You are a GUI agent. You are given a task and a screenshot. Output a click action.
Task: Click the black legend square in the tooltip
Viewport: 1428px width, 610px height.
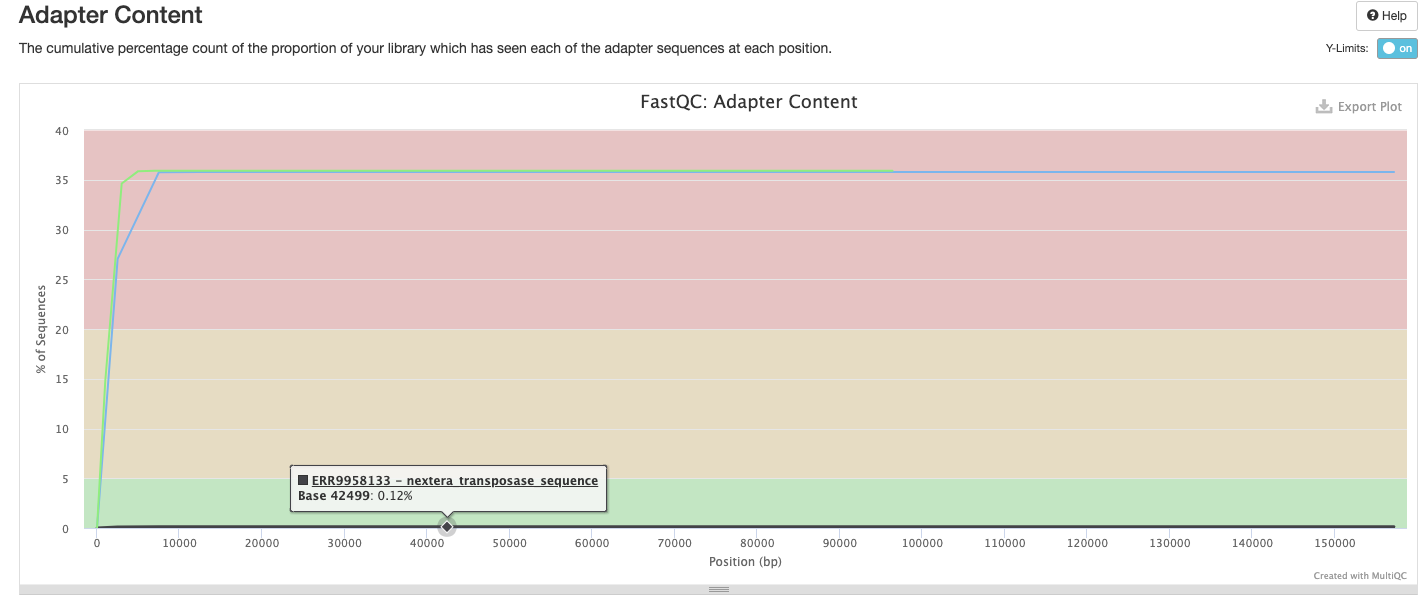[x=301, y=479]
